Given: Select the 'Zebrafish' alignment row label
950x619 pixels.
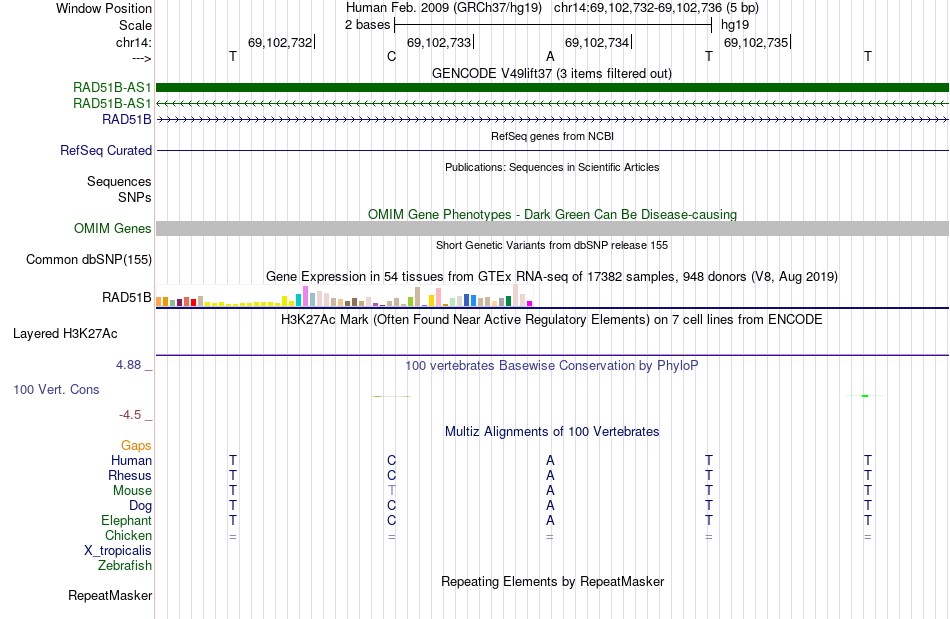Looking at the screenshot, I should tap(125, 566).
